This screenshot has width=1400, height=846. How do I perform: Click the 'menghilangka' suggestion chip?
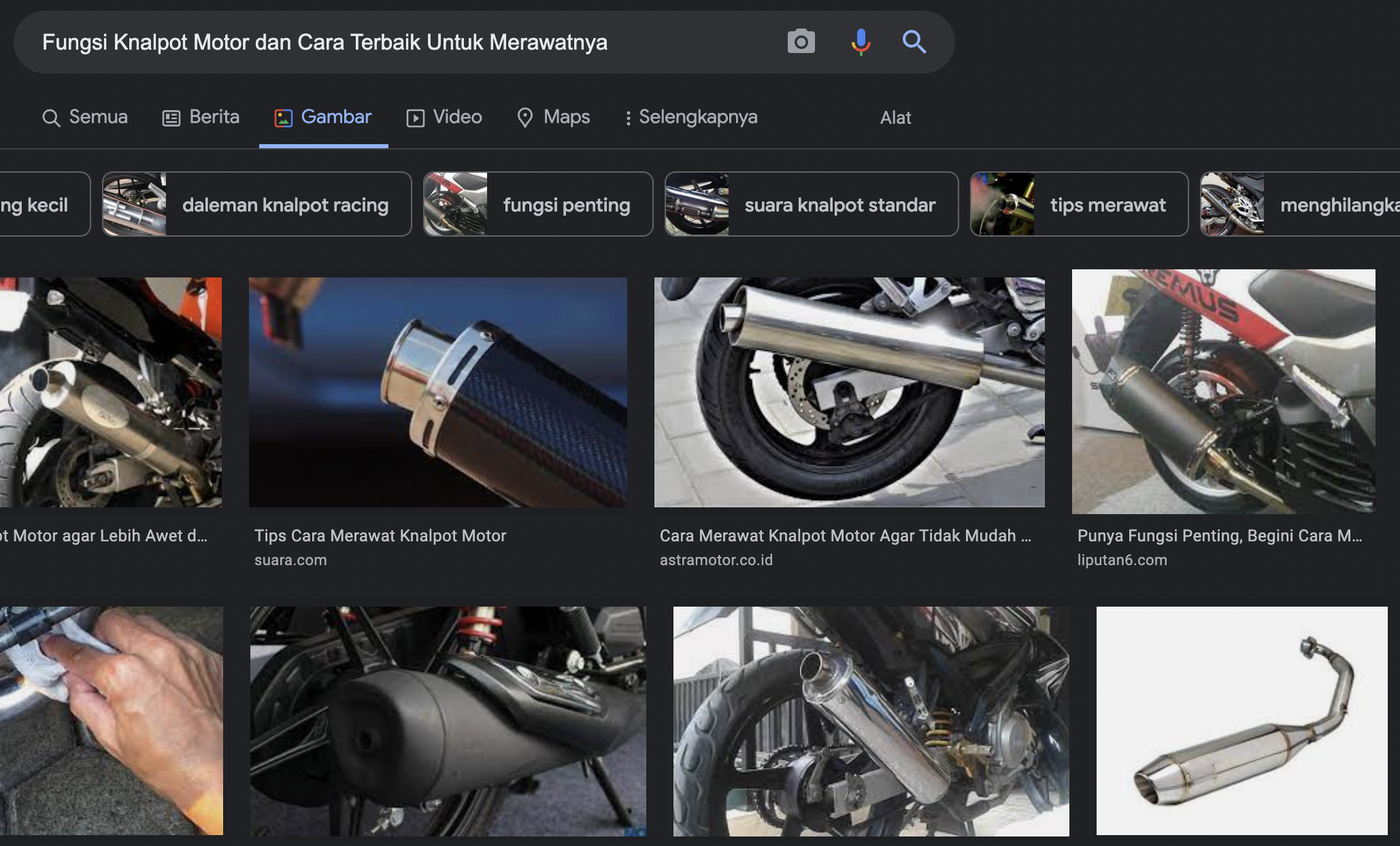[1300, 204]
